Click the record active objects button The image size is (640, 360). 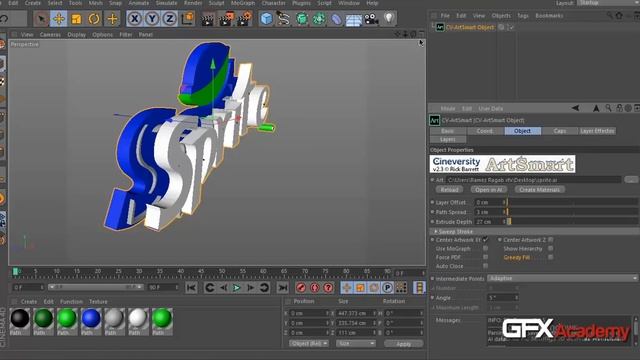point(301,288)
